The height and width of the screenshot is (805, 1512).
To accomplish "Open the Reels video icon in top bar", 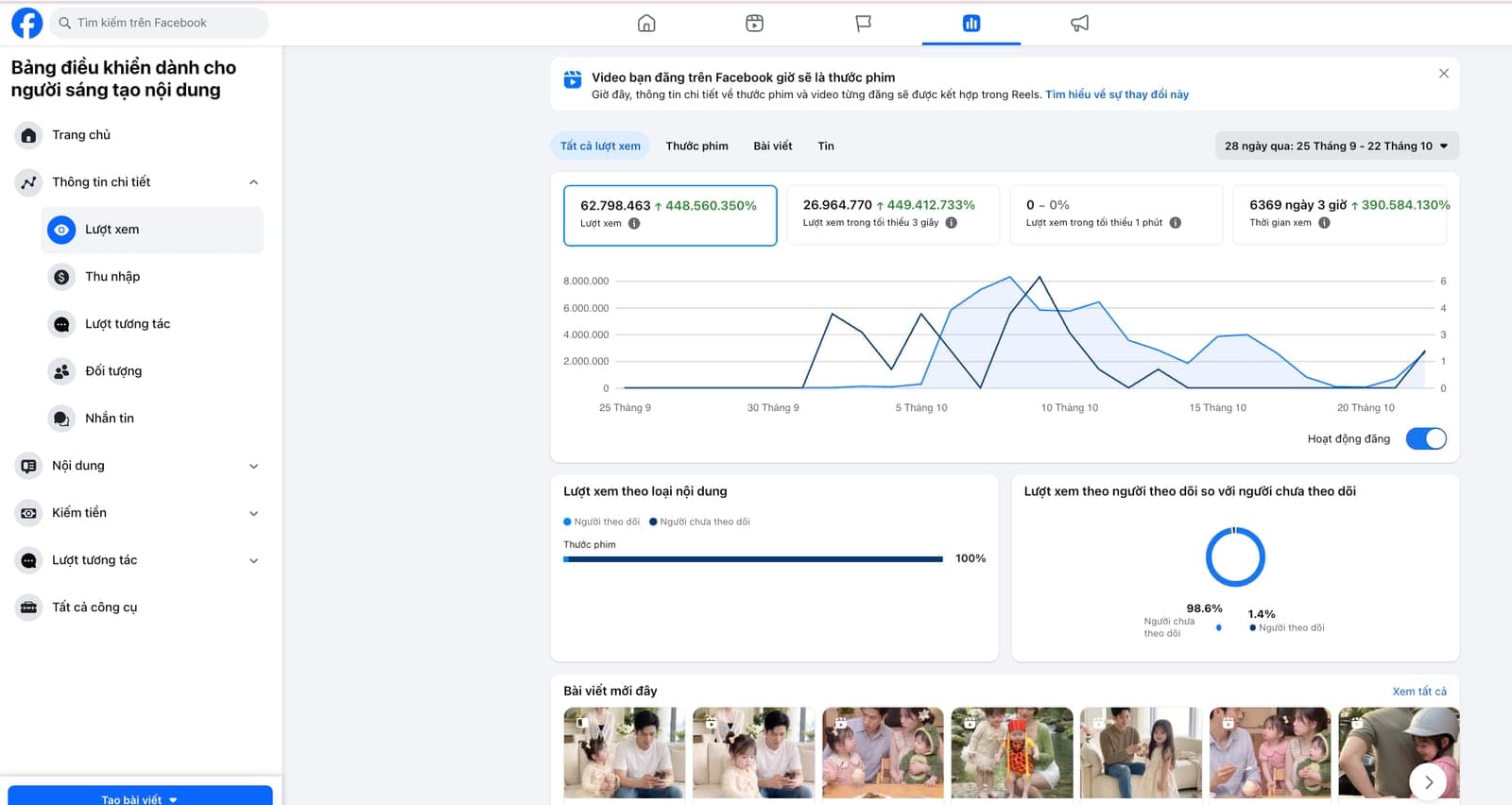I will 754,23.
